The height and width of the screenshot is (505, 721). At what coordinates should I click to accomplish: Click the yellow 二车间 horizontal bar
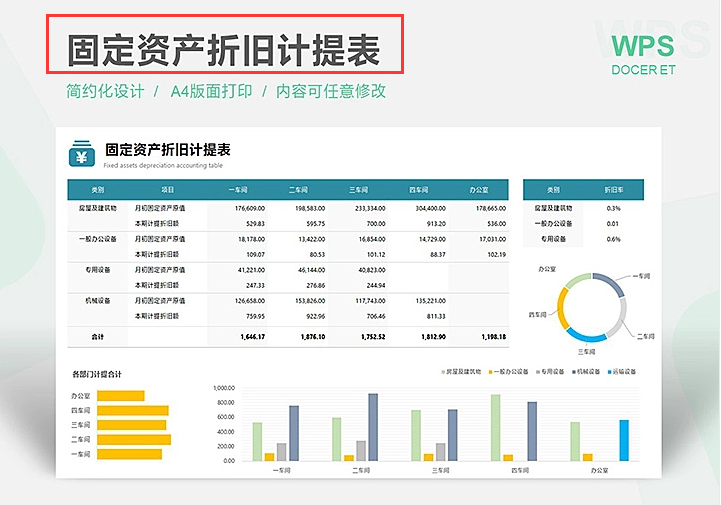(134, 439)
